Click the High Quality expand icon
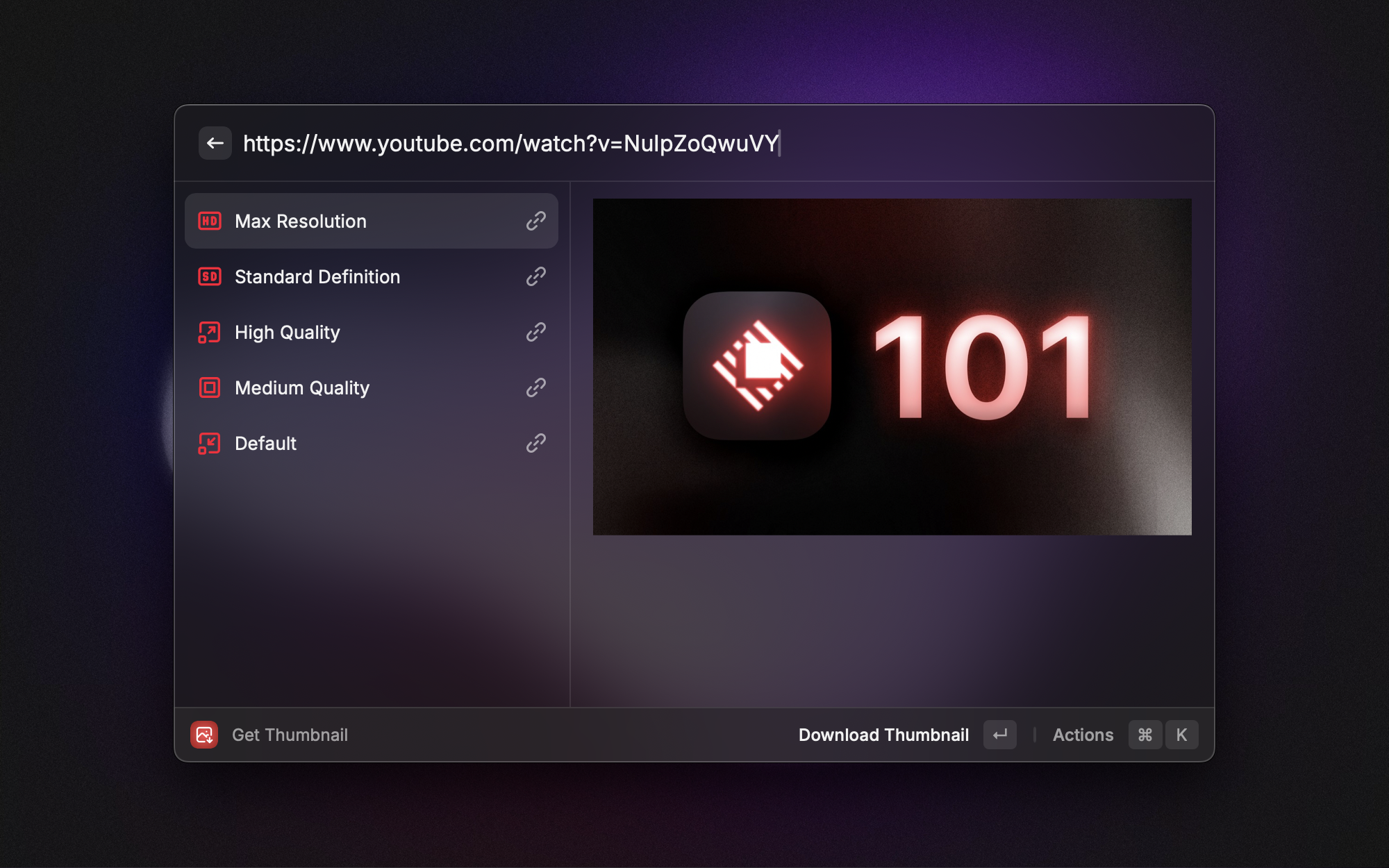The height and width of the screenshot is (868, 1389). click(x=210, y=332)
